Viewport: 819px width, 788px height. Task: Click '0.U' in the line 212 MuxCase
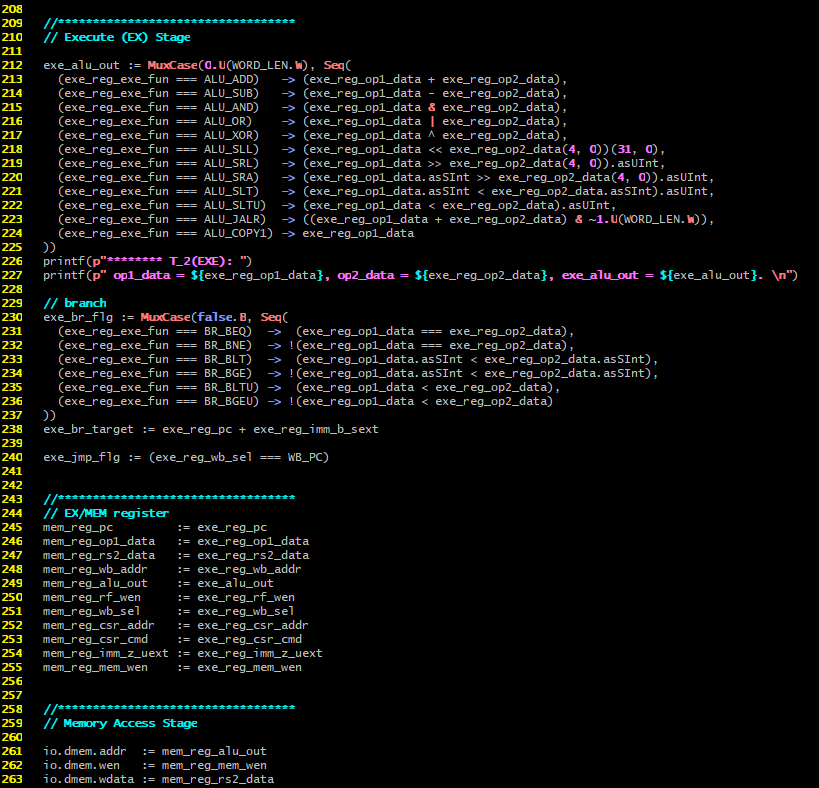coord(215,65)
